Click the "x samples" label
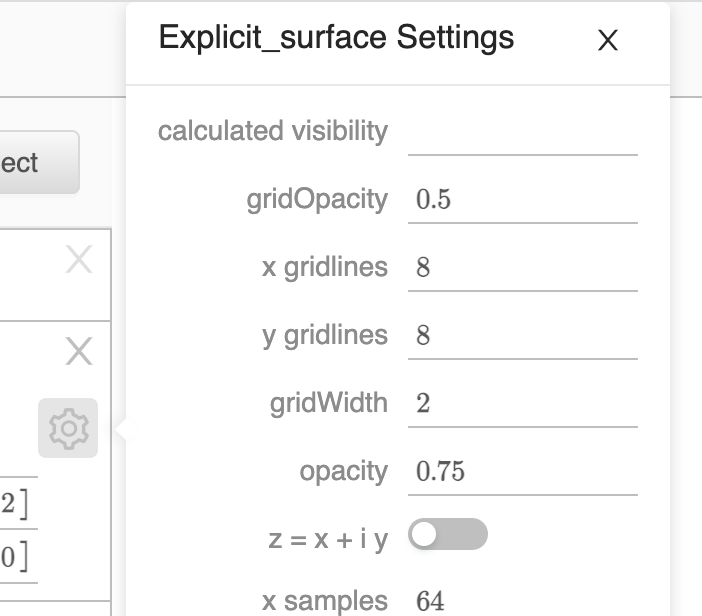 pyautogui.click(x=324, y=601)
